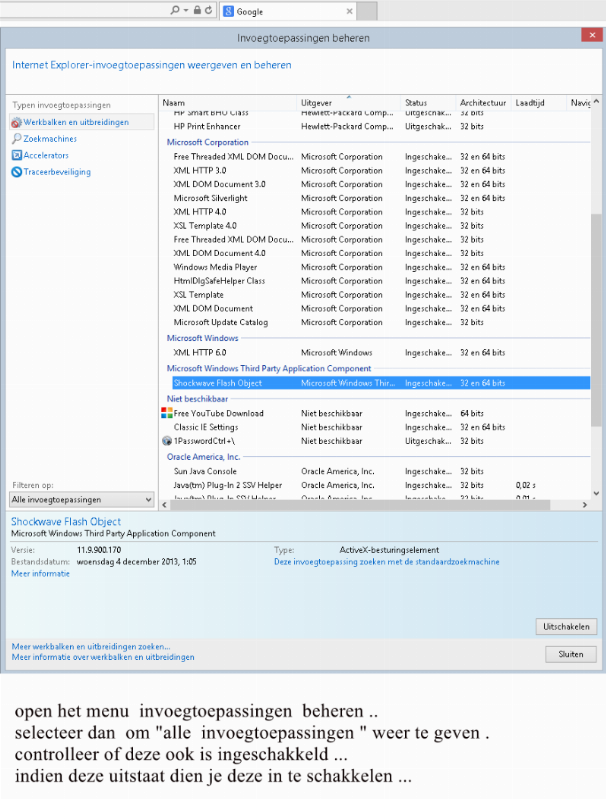Click the address bar search magnifier icon
The height and width of the screenshot is (799, 606).
click(174, 11)
